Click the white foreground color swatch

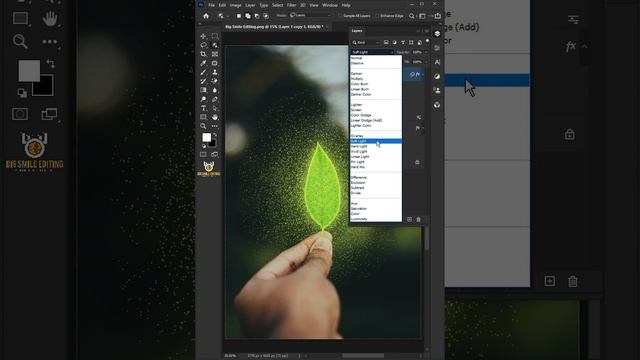click(207, 137)
